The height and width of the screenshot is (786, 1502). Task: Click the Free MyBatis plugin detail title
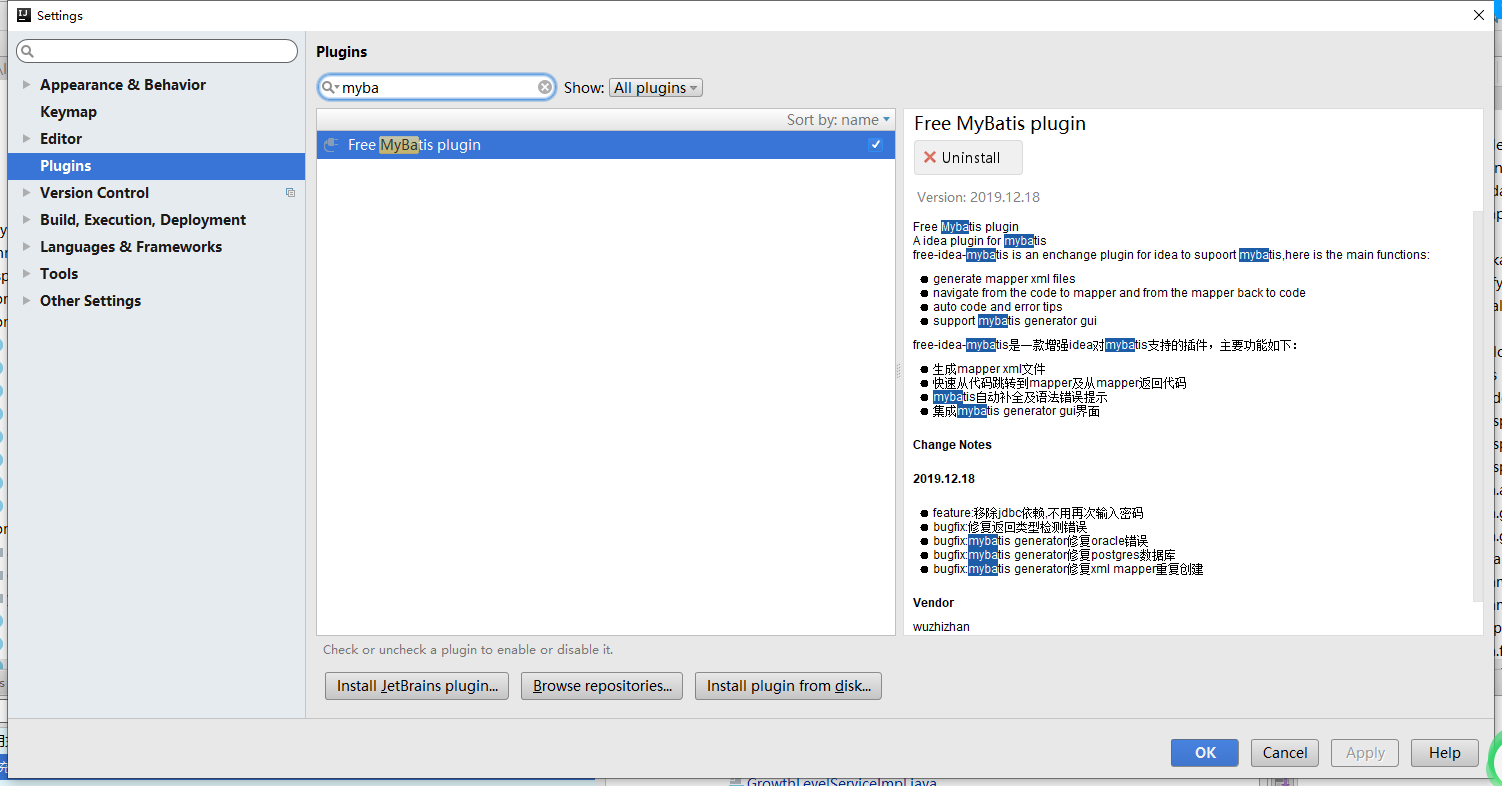click(x=1000, y=124)
